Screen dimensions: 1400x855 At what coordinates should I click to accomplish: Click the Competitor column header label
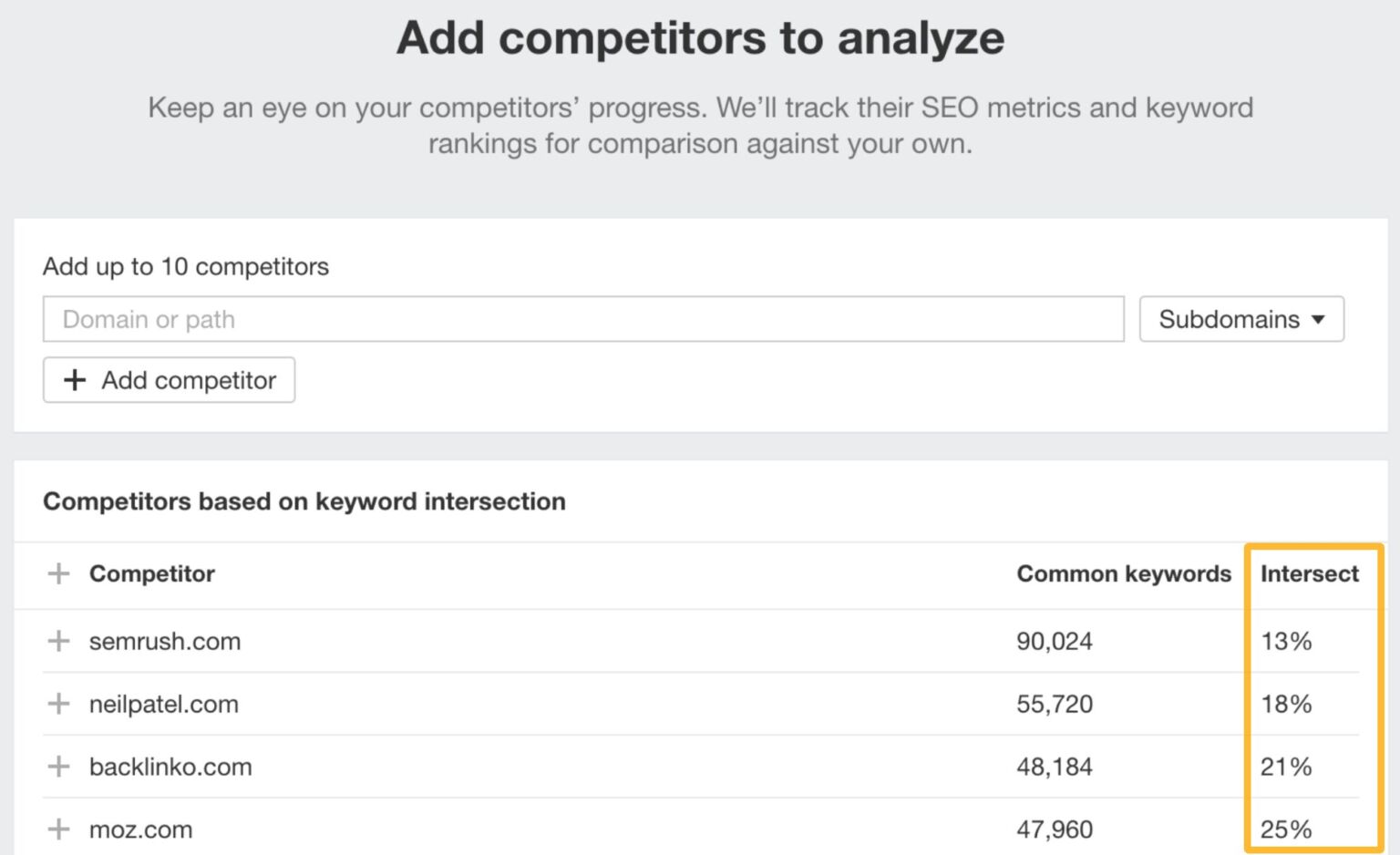[x=151, y=574]
